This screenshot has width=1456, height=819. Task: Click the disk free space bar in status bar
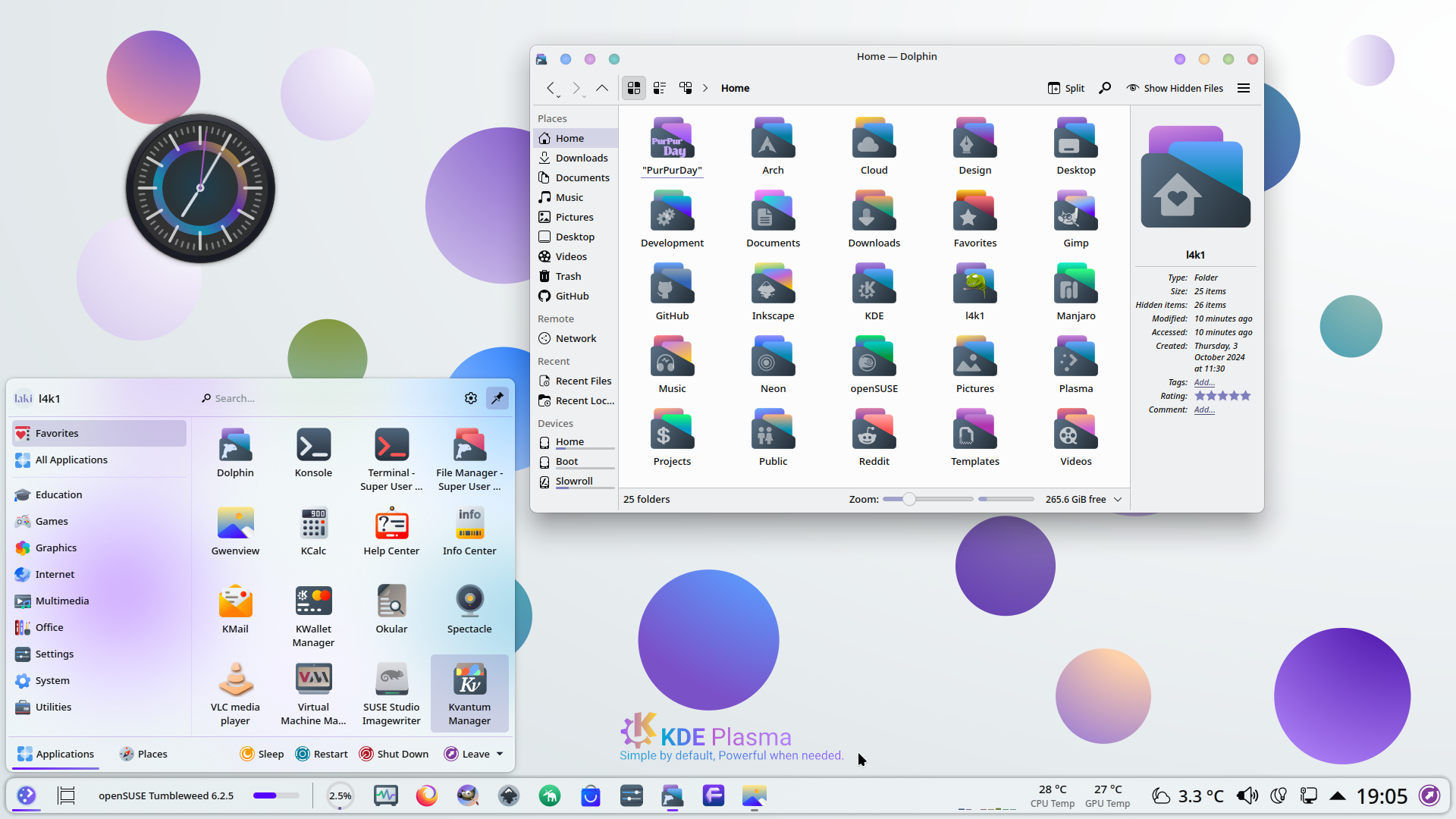[1006, 499]
